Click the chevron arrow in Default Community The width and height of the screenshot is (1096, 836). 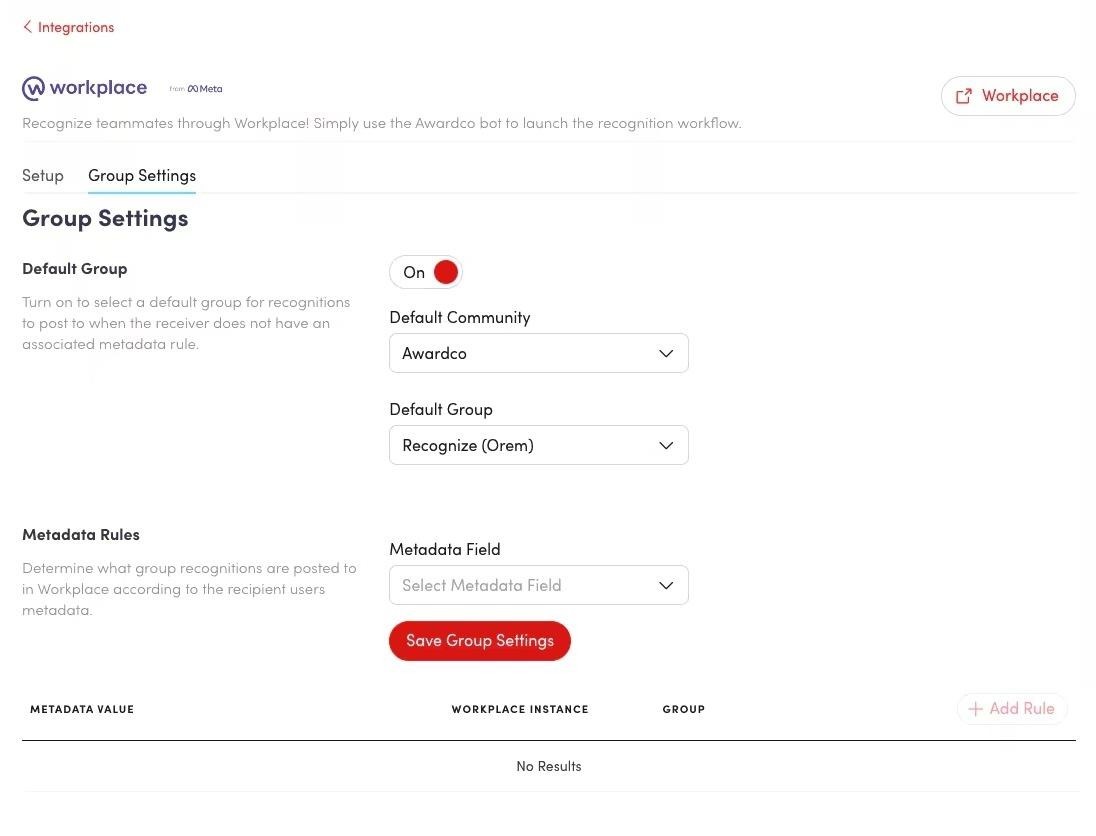pyautogui.click(x=666, y=354)
